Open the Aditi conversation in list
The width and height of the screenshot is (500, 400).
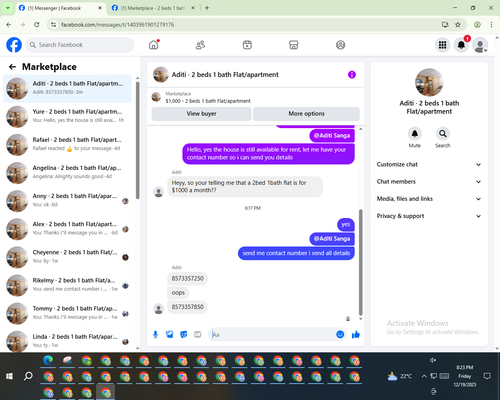[67, 89]
